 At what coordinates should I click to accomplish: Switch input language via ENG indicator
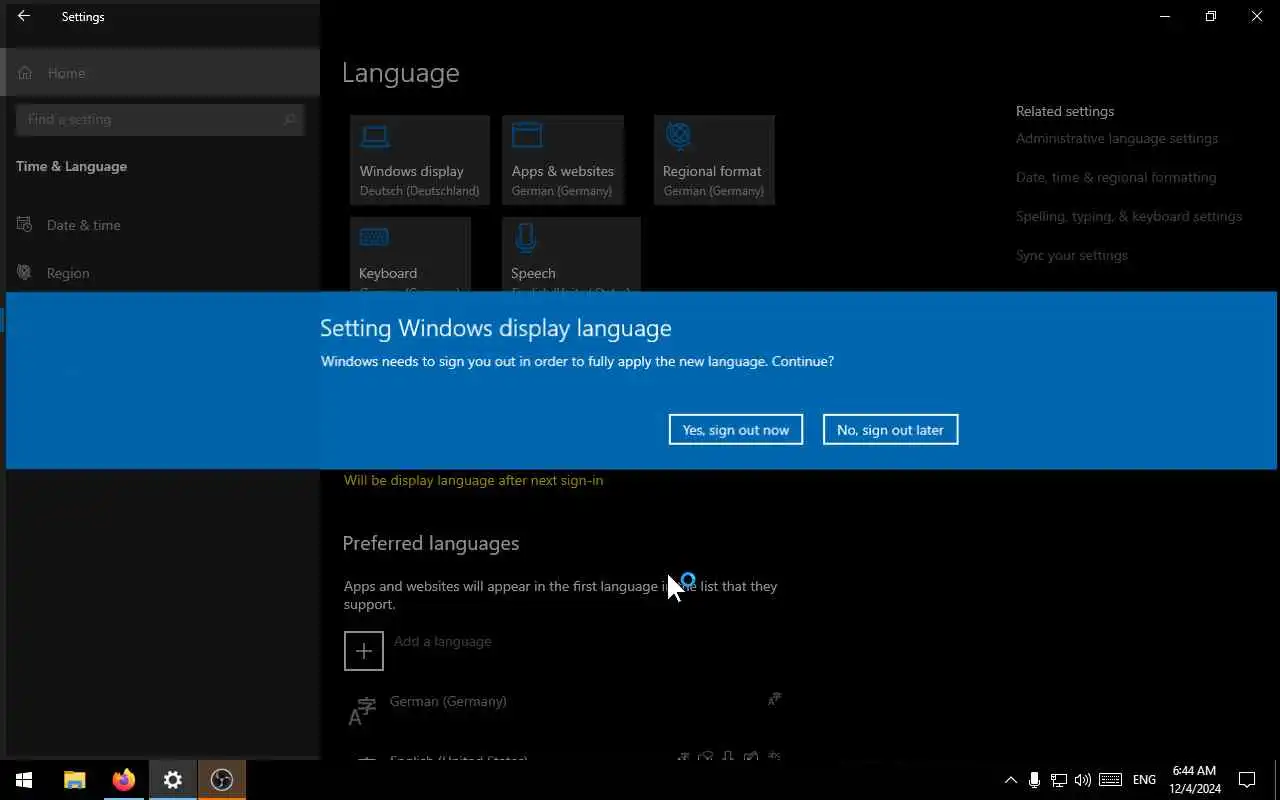(1144, 780)
